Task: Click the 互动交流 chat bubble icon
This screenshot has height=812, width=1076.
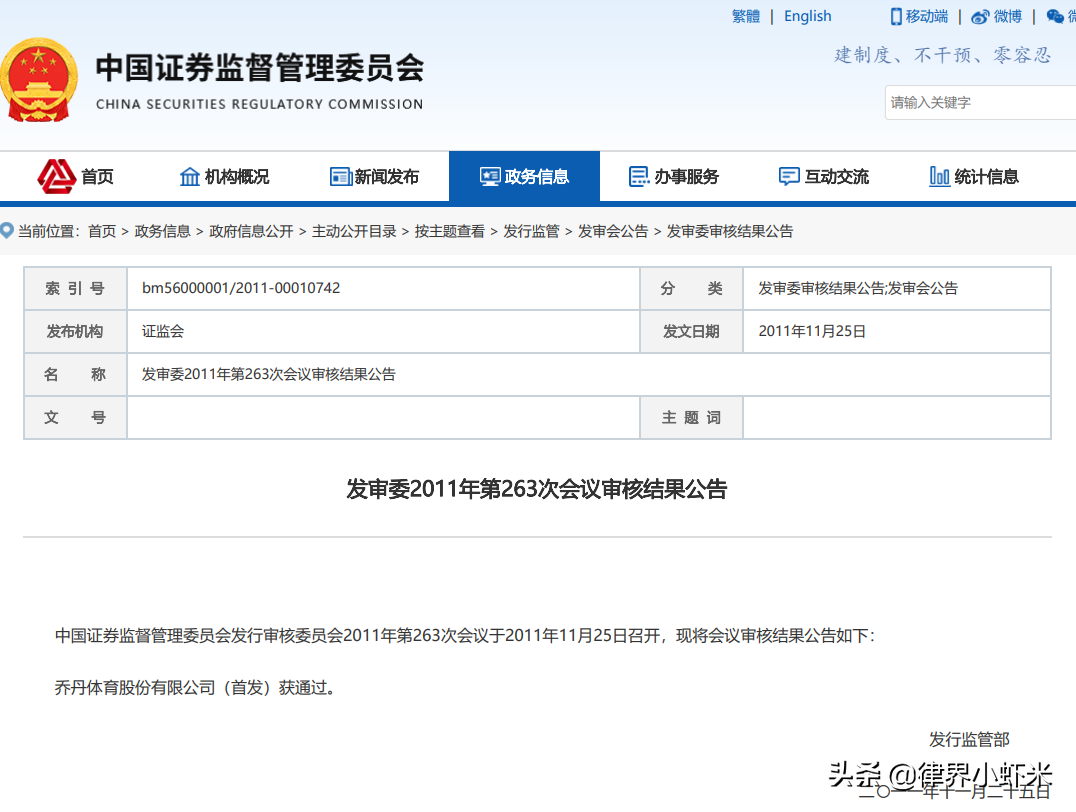Action: click(787, 176)
